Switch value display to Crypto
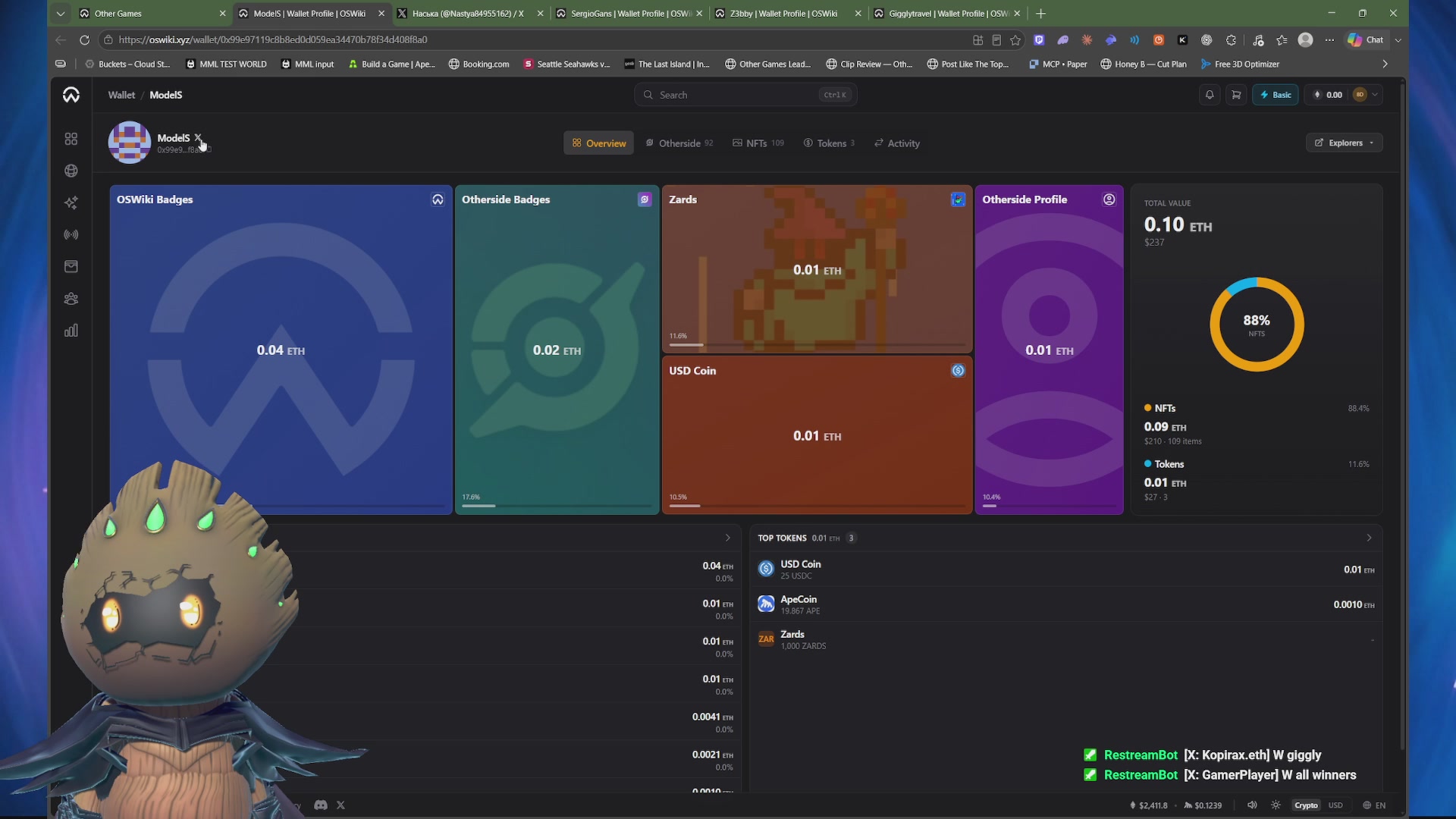The image size is (1456, 819). coord(1306,805)
